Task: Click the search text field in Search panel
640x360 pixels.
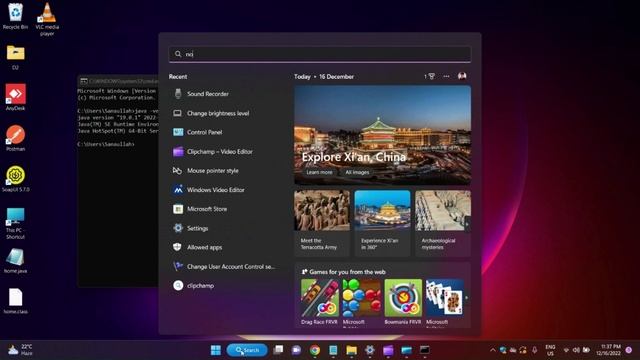Action: pyautogui.click(x=320, y=54)
